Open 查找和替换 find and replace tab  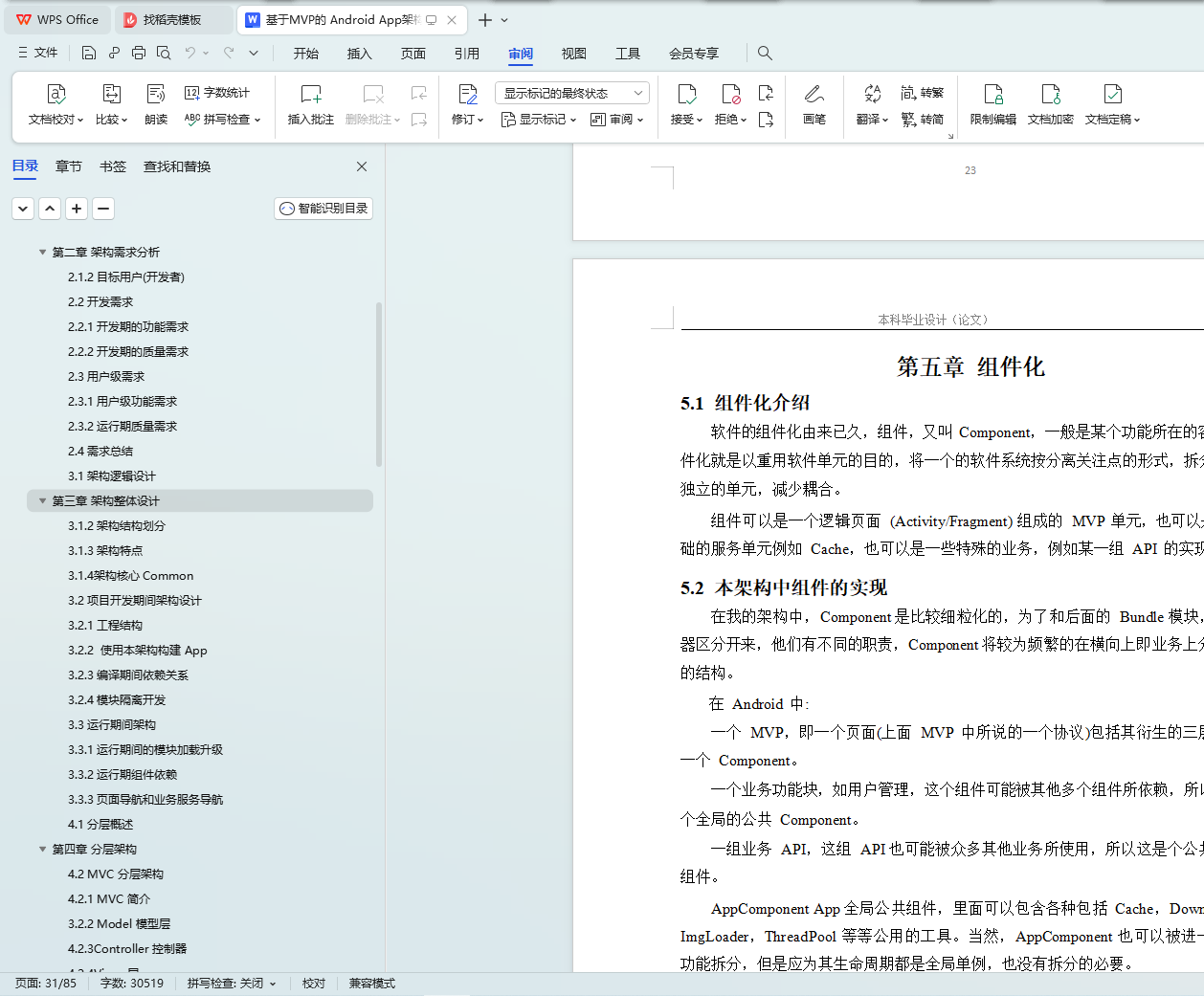pos(177,166)
